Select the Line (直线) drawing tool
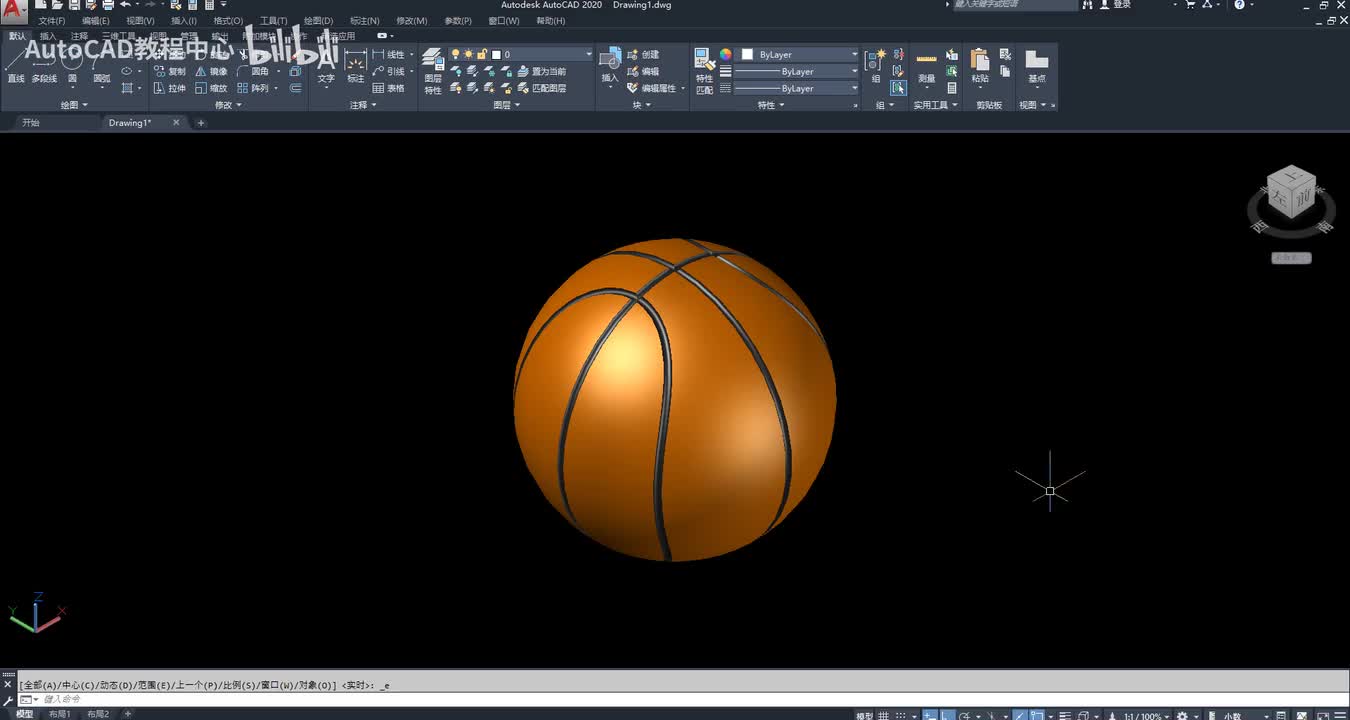Viewport: 1350px width, 720px height. coord(16,67)
